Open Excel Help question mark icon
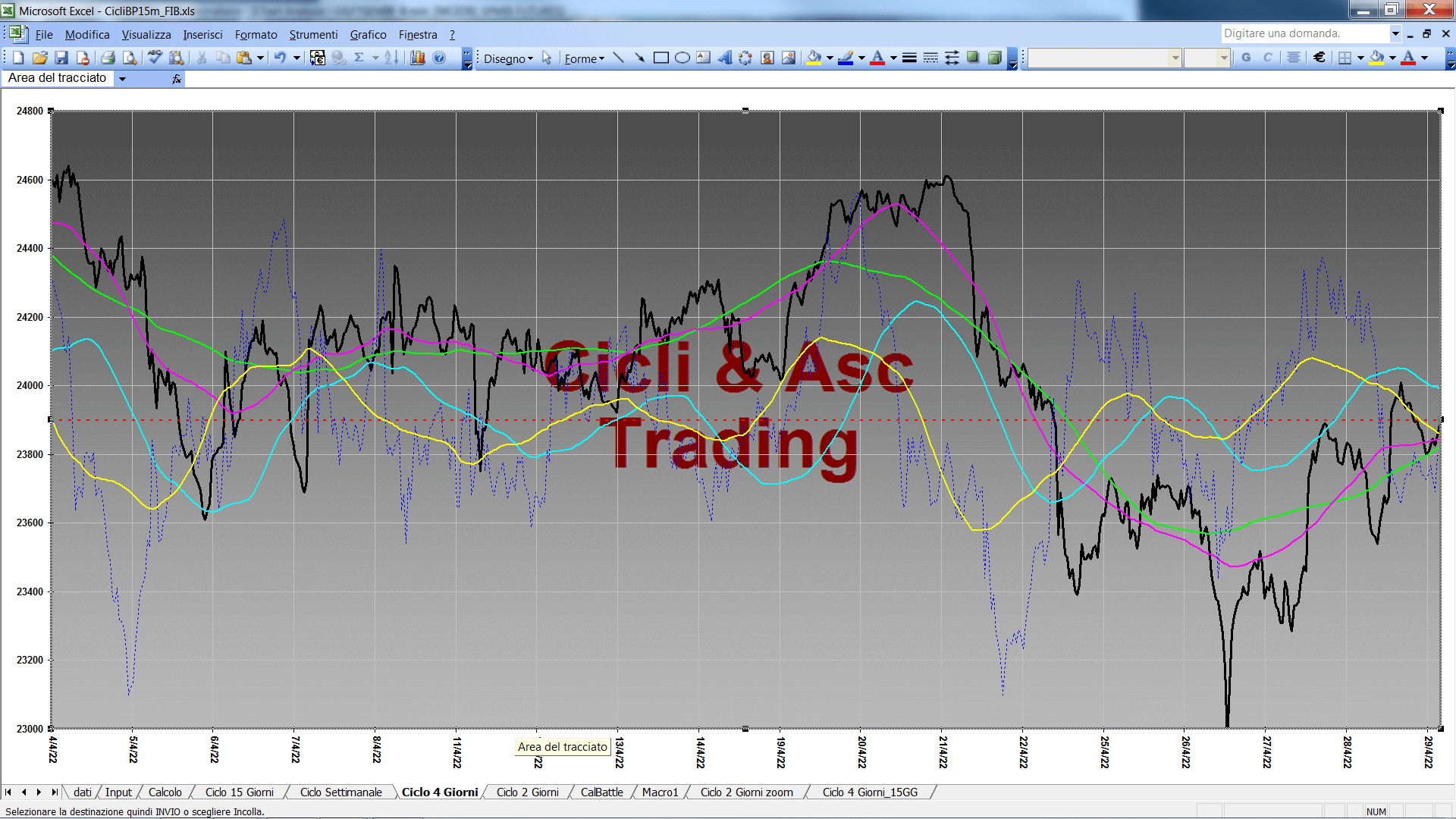 coord(439,58)
